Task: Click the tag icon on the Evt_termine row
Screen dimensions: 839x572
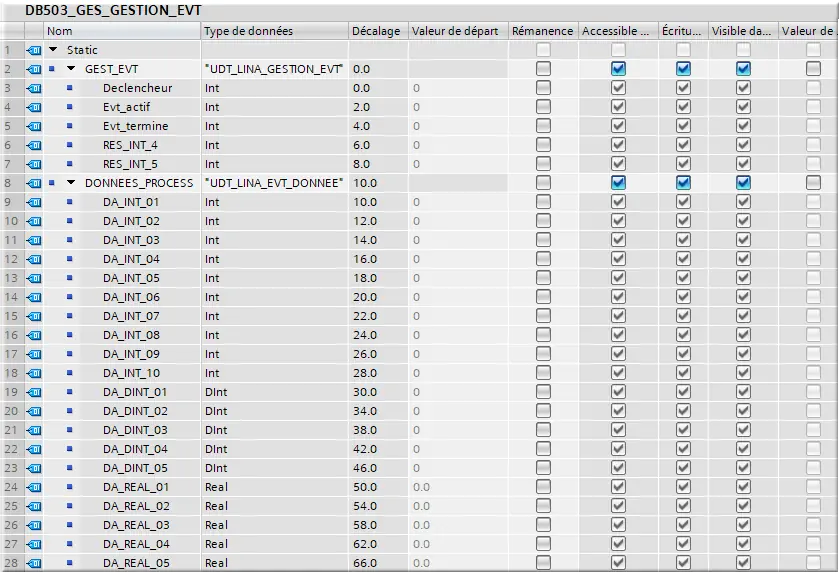Action: pos(34,126)
